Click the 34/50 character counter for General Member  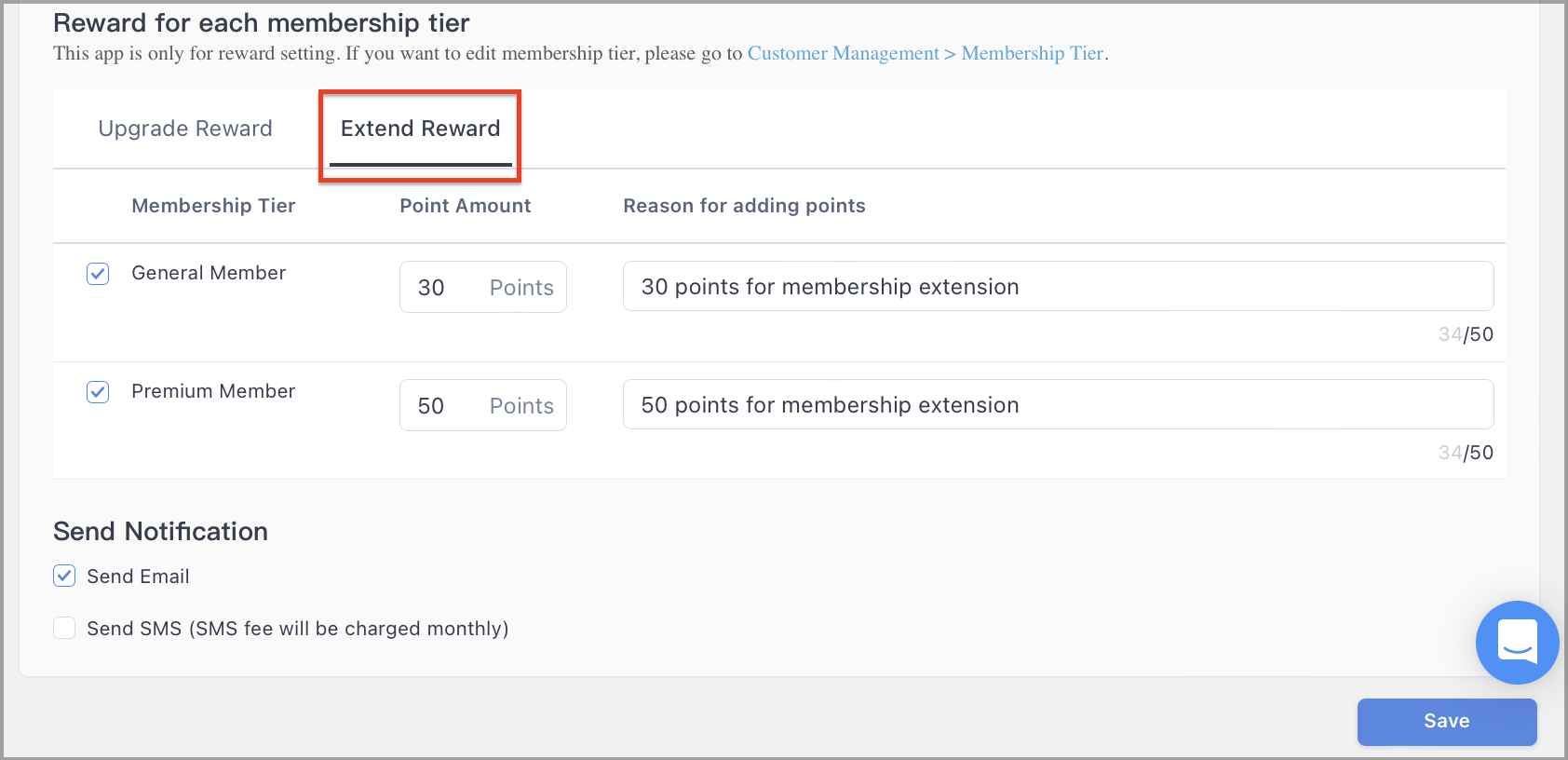pos(1465,333)
